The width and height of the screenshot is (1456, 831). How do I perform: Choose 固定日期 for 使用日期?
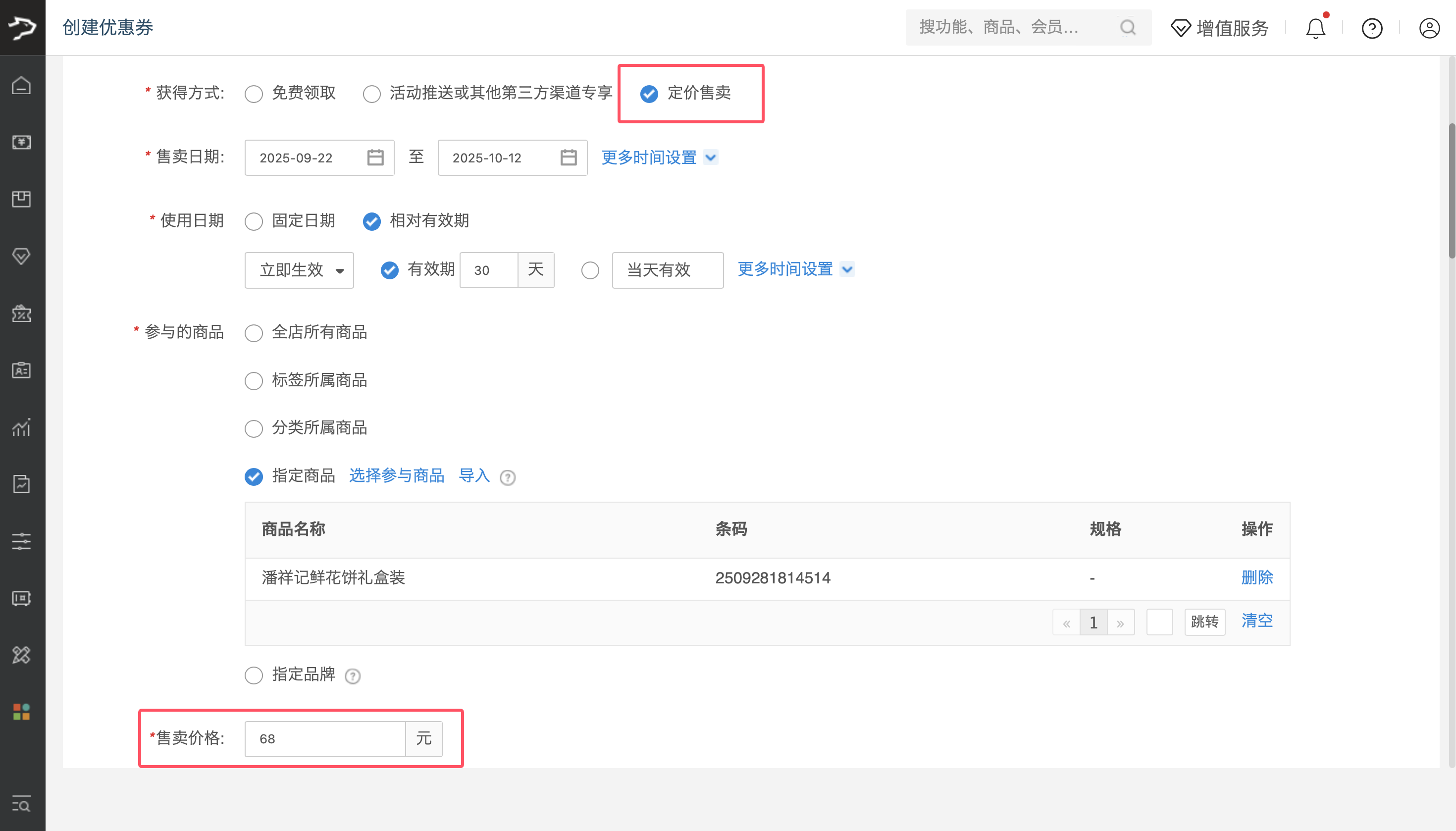[x=254, y=221]
